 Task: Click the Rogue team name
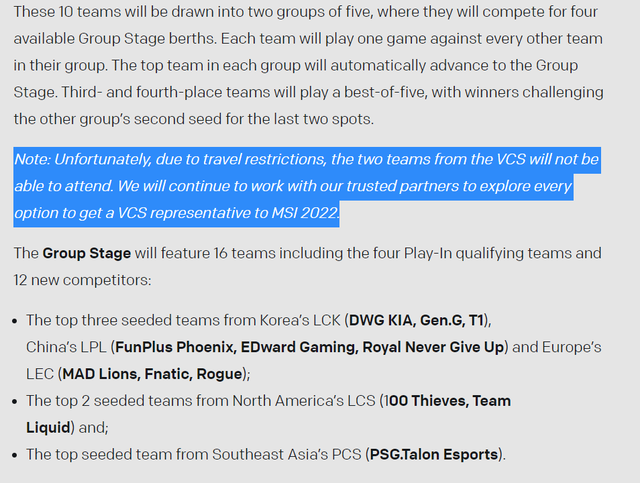[220, 374]
